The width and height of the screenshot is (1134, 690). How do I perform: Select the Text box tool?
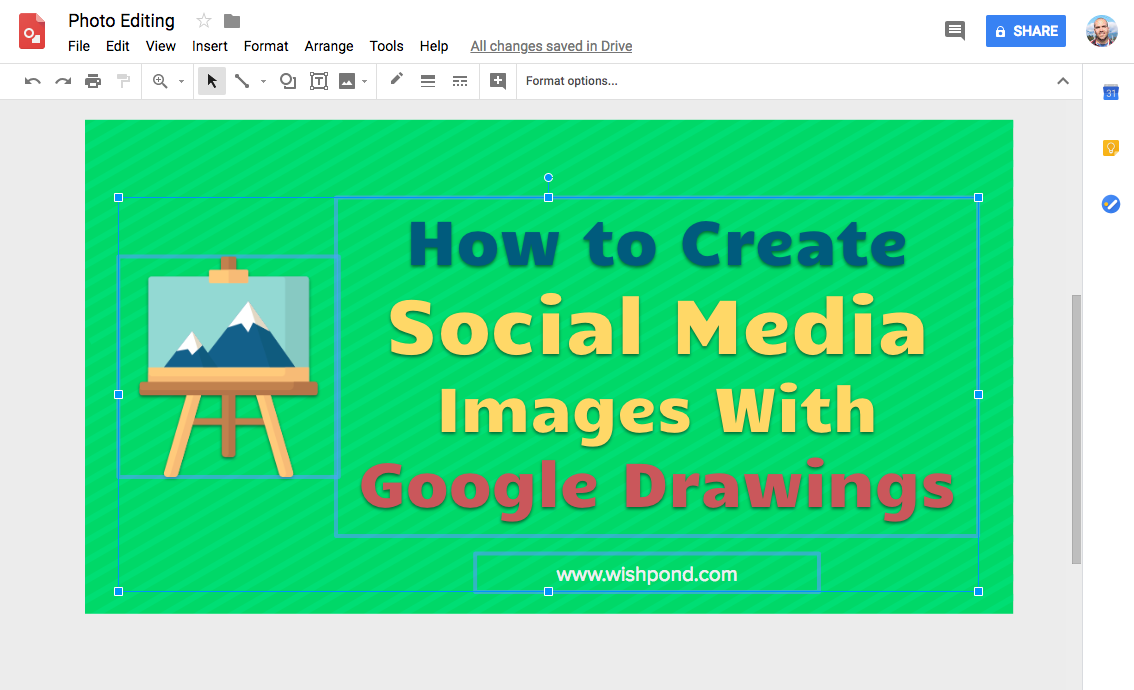point(318,81)
